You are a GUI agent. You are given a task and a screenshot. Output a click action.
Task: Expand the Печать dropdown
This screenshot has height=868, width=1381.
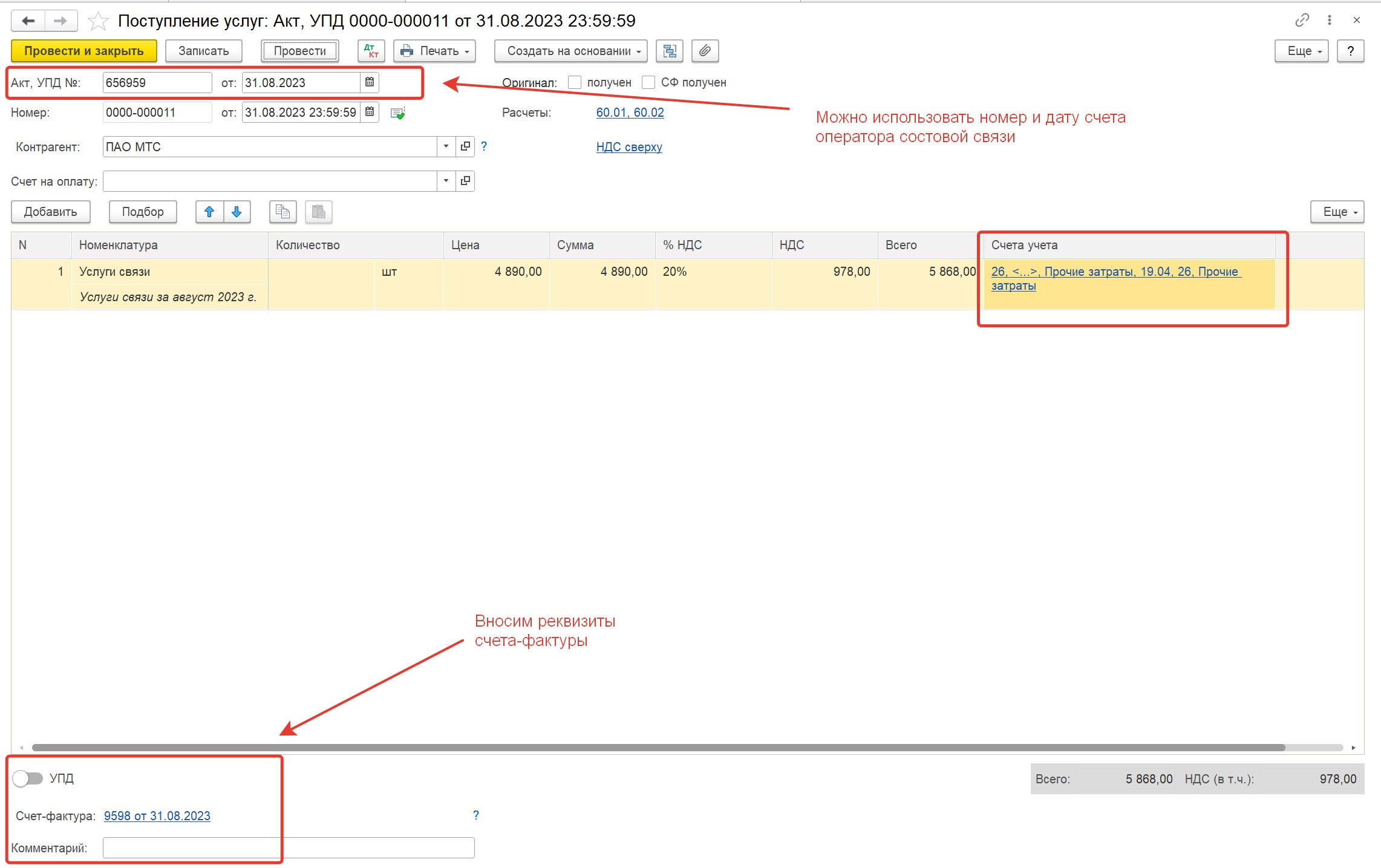pyautogui.click(x=434, y=51)
